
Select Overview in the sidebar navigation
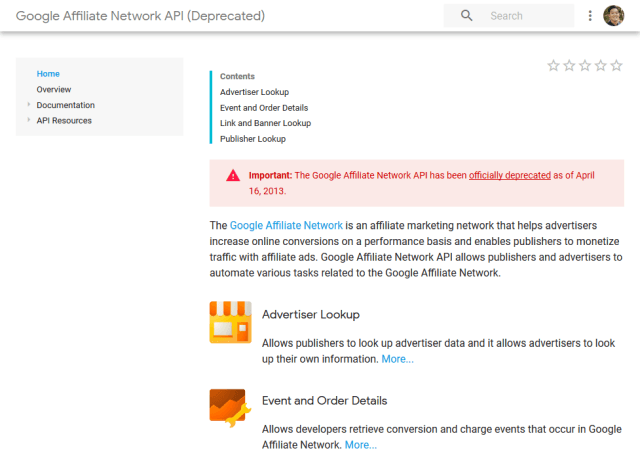click(54, 89)
